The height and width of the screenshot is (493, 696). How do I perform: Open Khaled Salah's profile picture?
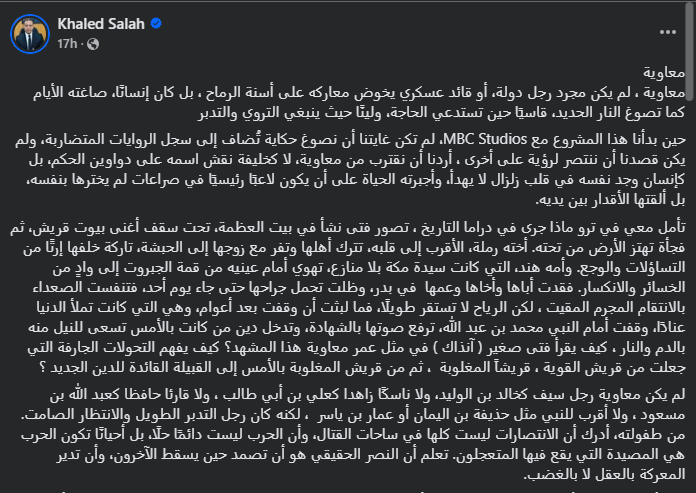coord(30,34)
